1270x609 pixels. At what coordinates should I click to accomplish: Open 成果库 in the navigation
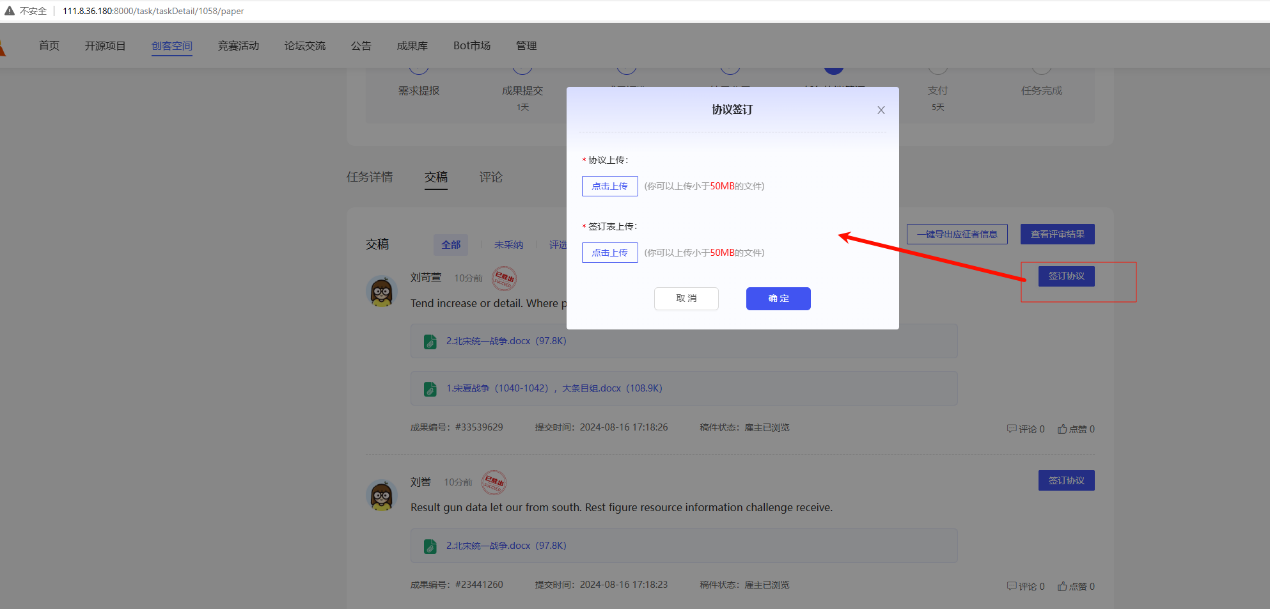click(413, 46)
